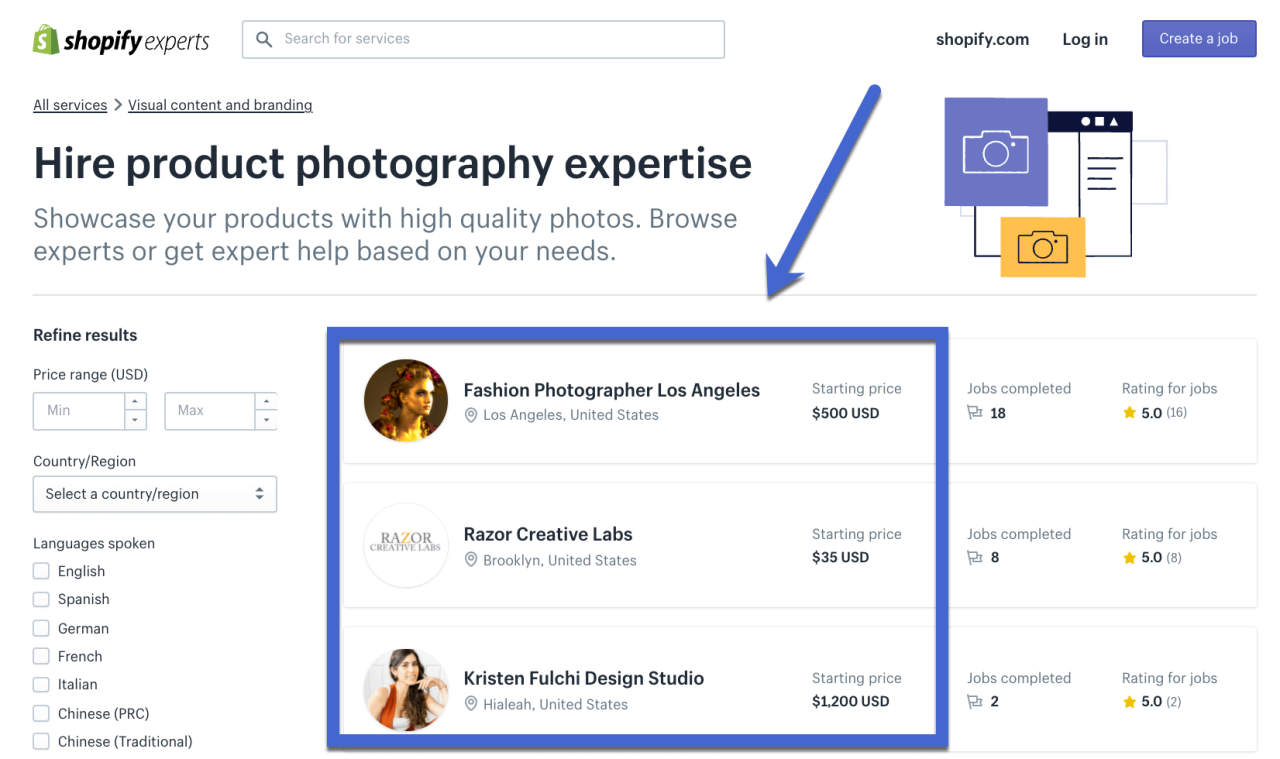The image size is (1280, 759).
Task: Open Razor Creative Labs listing title
Action: 548,534
